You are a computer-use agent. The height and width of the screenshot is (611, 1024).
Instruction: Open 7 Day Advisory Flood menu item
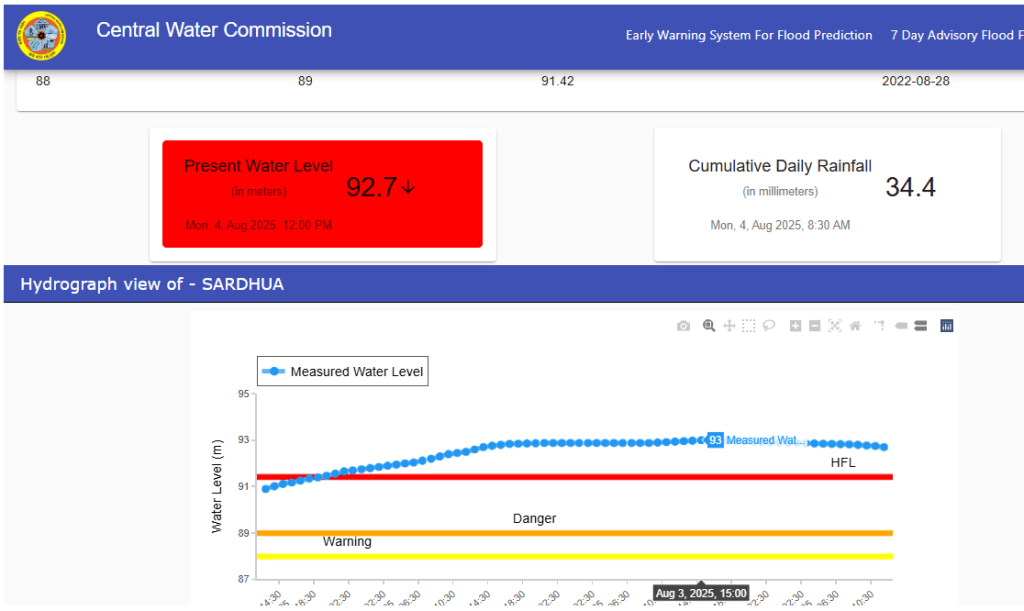[x=954, y=35]
